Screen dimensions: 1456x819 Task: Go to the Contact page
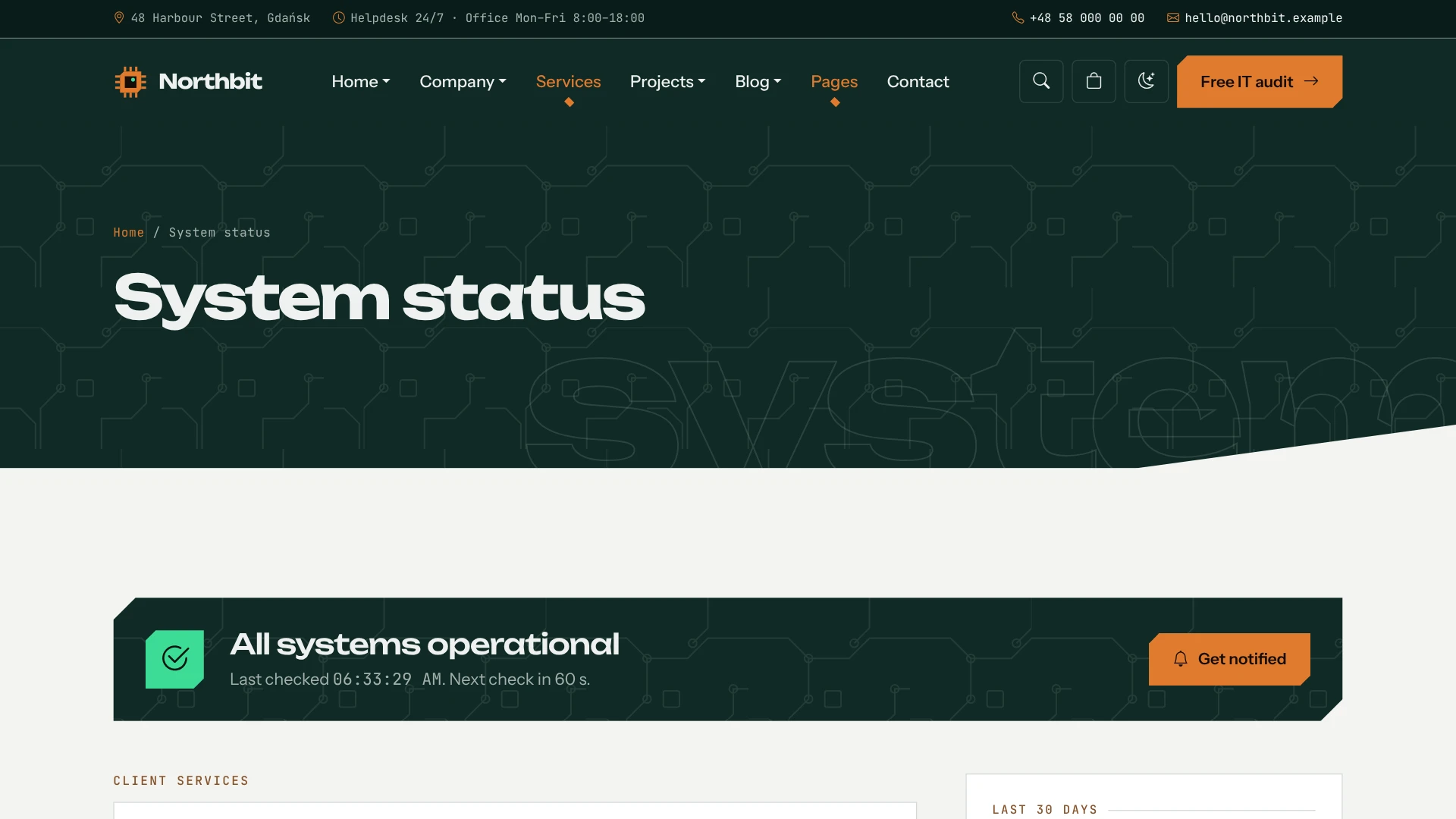pyautogui.click(x=918, y=81)
